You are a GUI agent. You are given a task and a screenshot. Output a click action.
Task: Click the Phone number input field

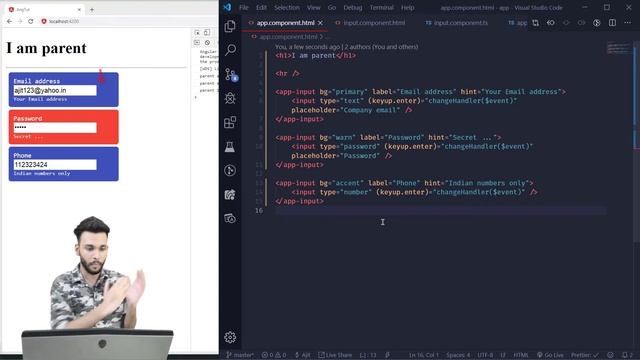click(x=55, y=164)
